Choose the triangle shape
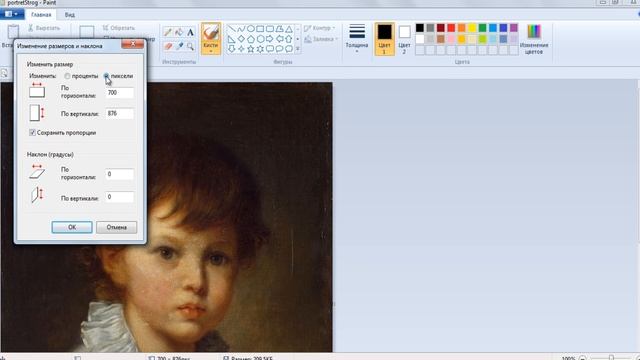This screenshot has height=360, width=640. [289, 29]
